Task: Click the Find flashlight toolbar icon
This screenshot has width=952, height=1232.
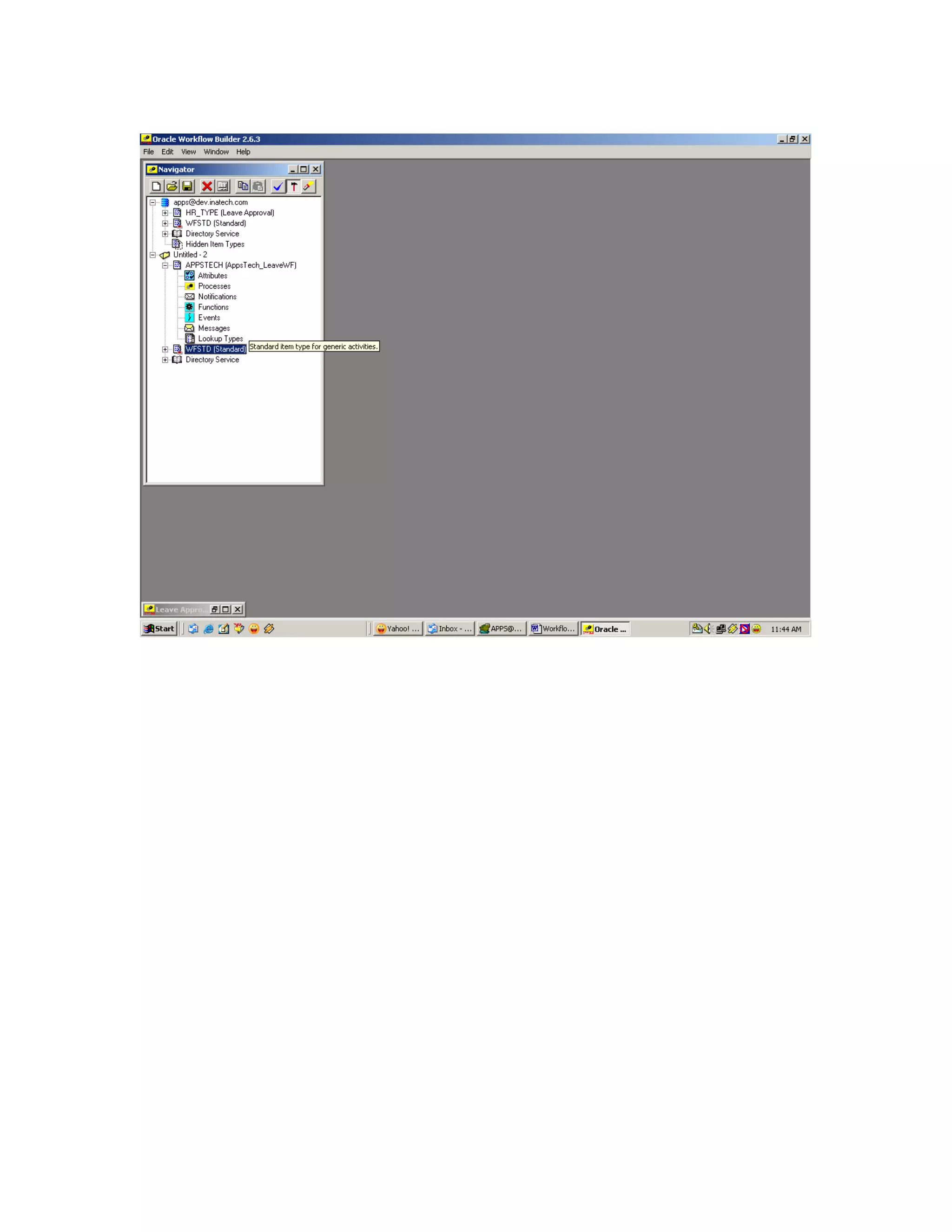Action: click(309, 186)
